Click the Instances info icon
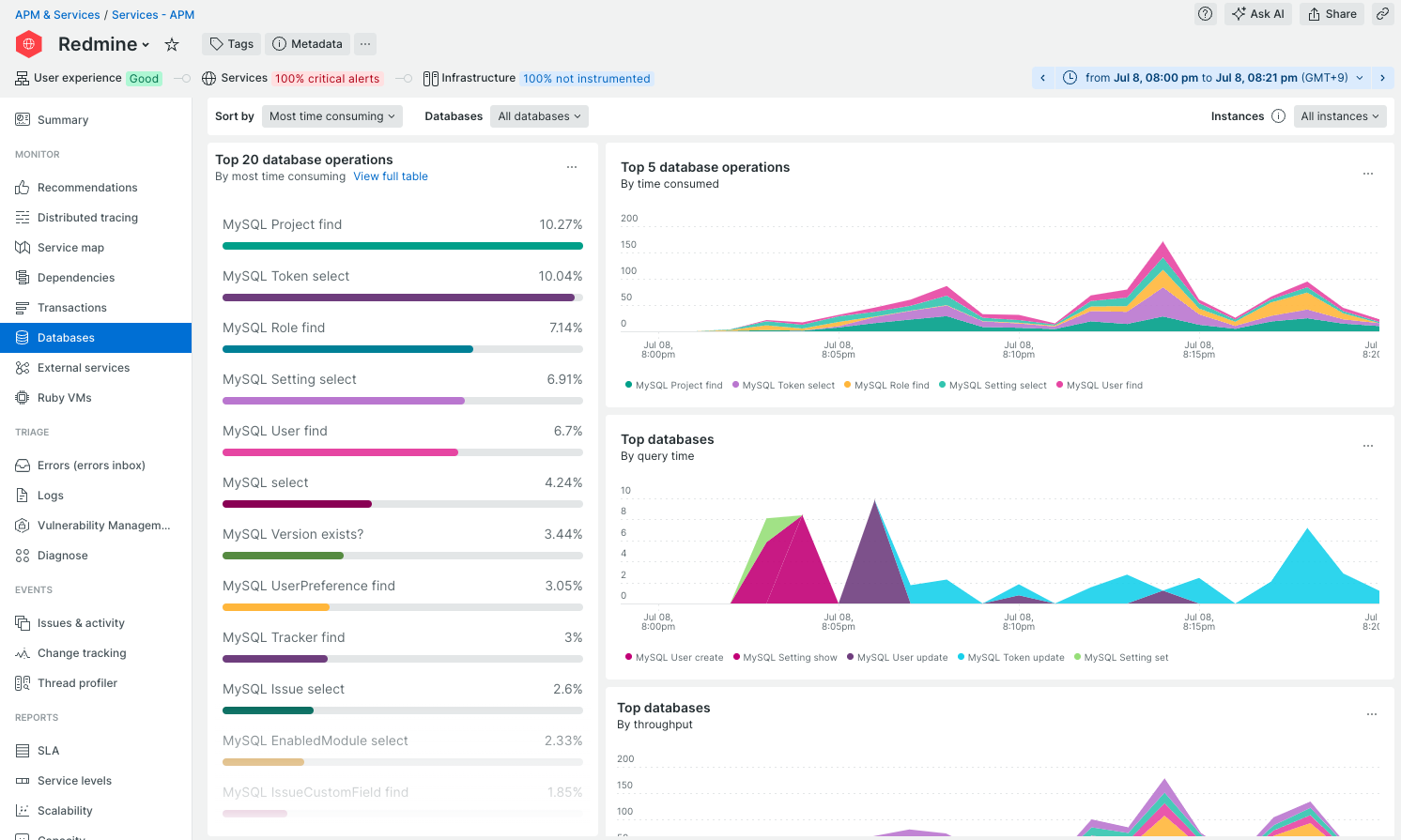This screenshot has width=1401, height=840. 1278,116
